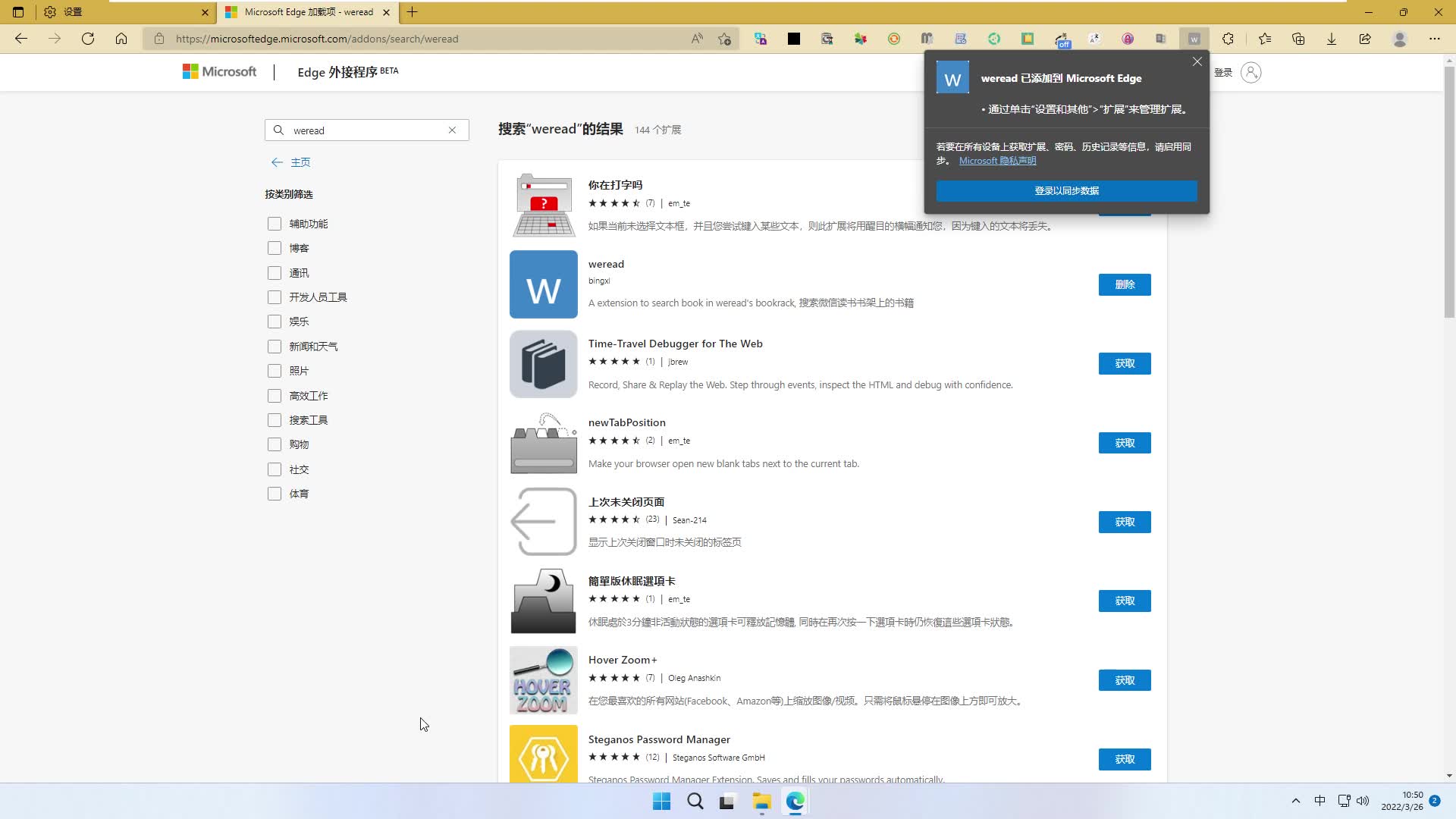Show hidden system tray icons
This screenshot has width=1456, height=819.
point(1296,801)
